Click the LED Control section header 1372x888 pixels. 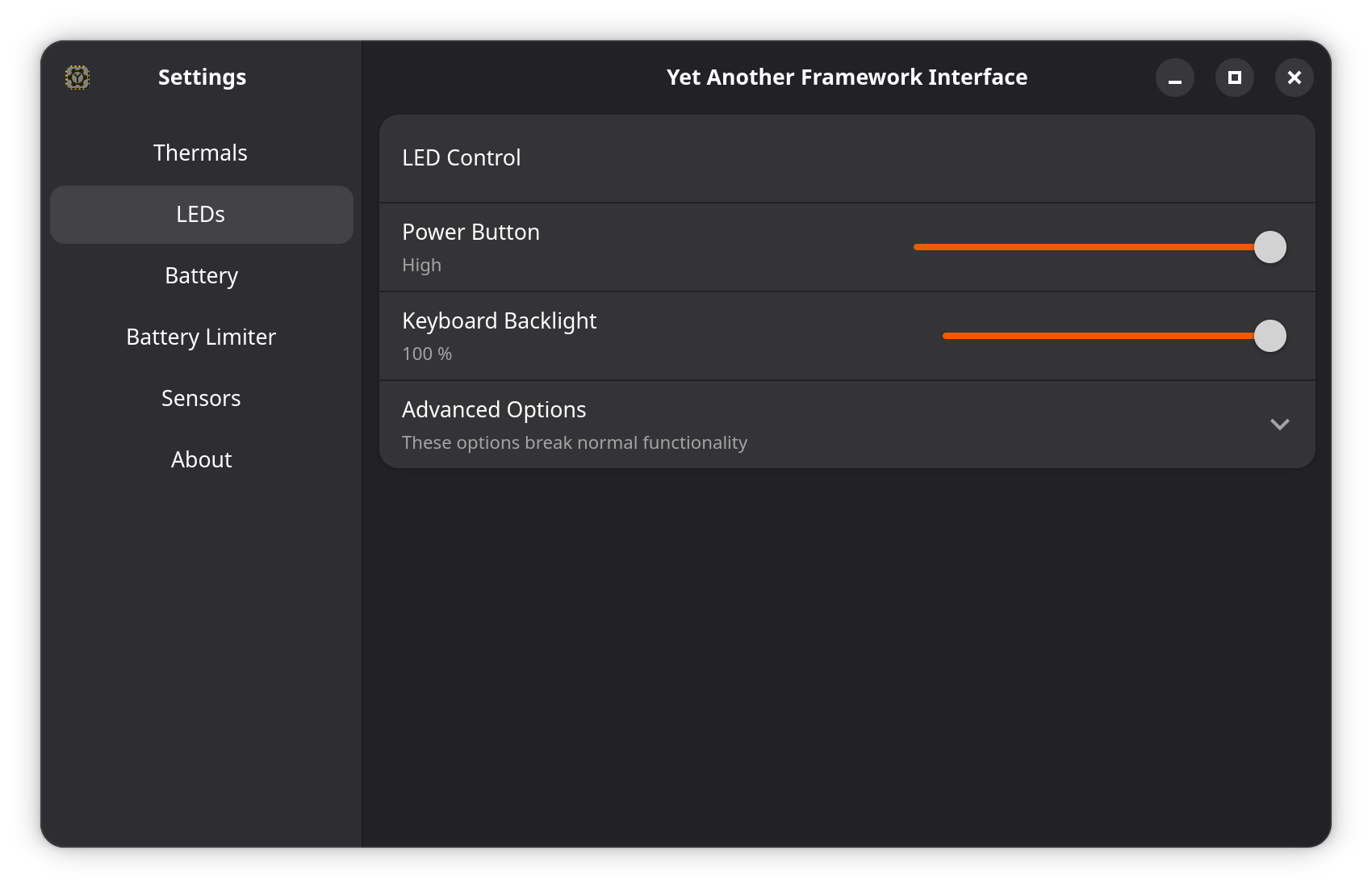tap(462, 157)
